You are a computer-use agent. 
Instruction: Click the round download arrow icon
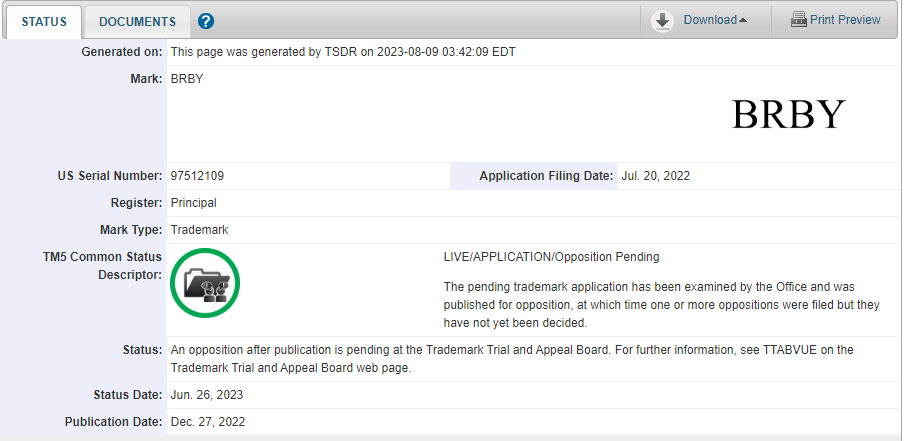[662, 21]
